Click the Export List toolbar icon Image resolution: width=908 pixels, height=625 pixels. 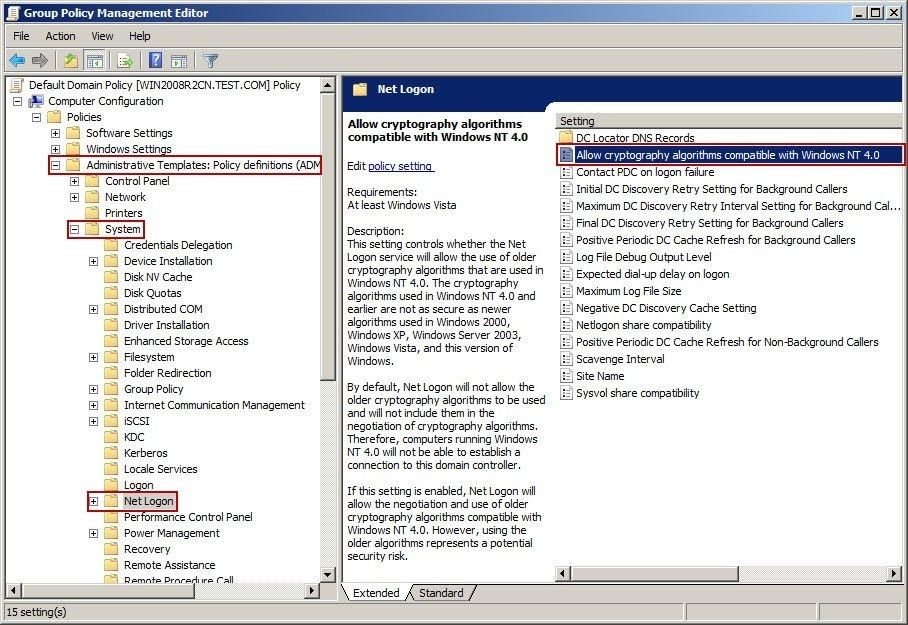click(x=125, y=60)
